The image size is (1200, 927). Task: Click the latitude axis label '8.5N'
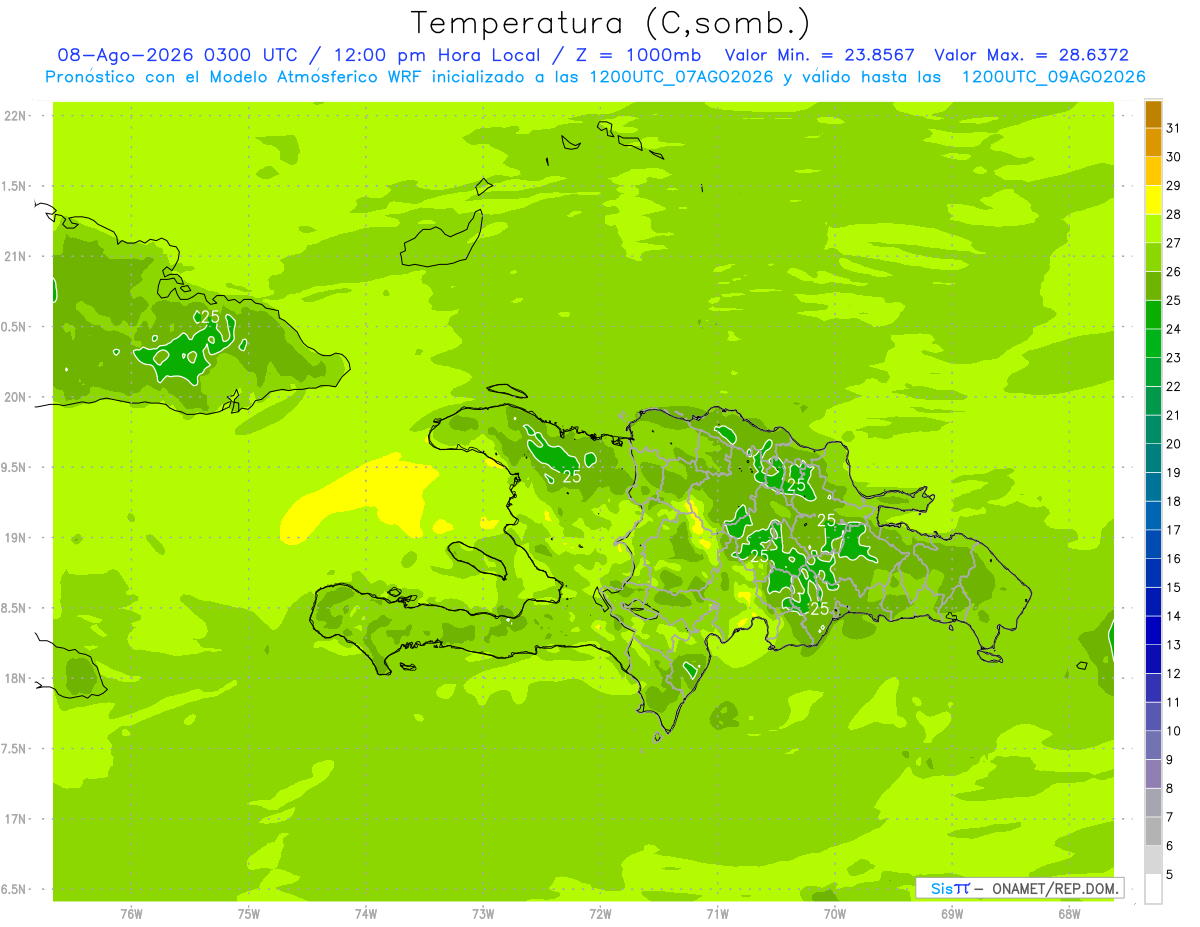coord(15,608)
